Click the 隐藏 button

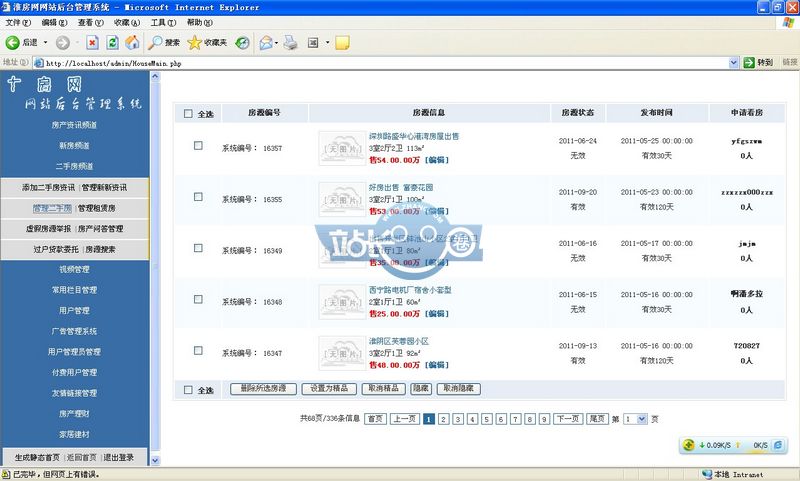pos(421,389)
